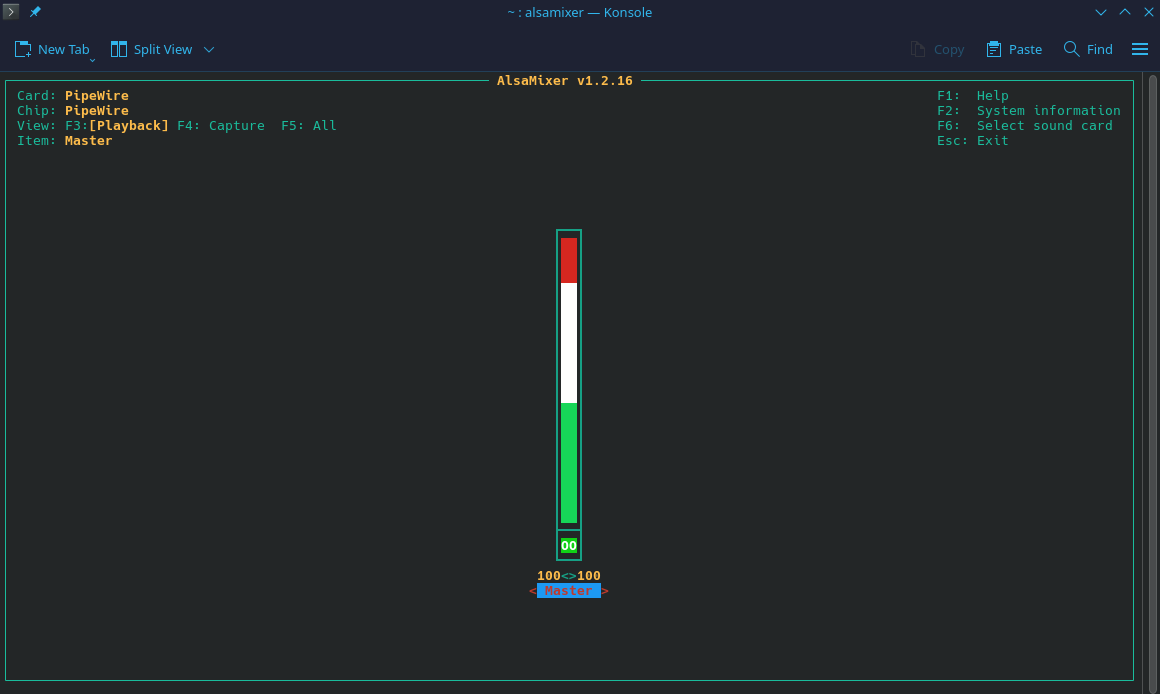Screen dimensions: 1160x694
Task: Select the Master channel label
Action: [569, 591]
